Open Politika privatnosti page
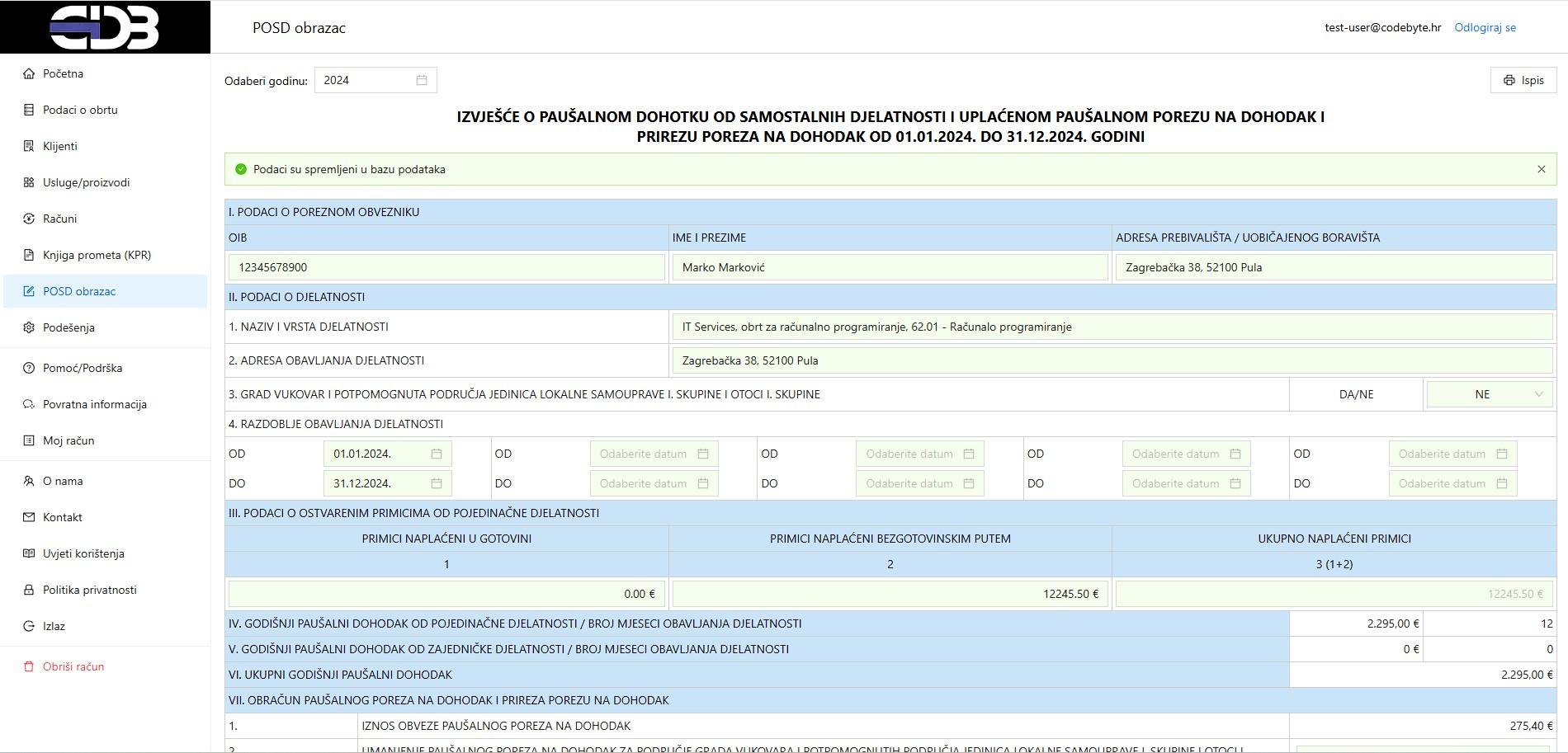Image resolution: width=1568 pixels, height=753 pixels. point(105,590)
